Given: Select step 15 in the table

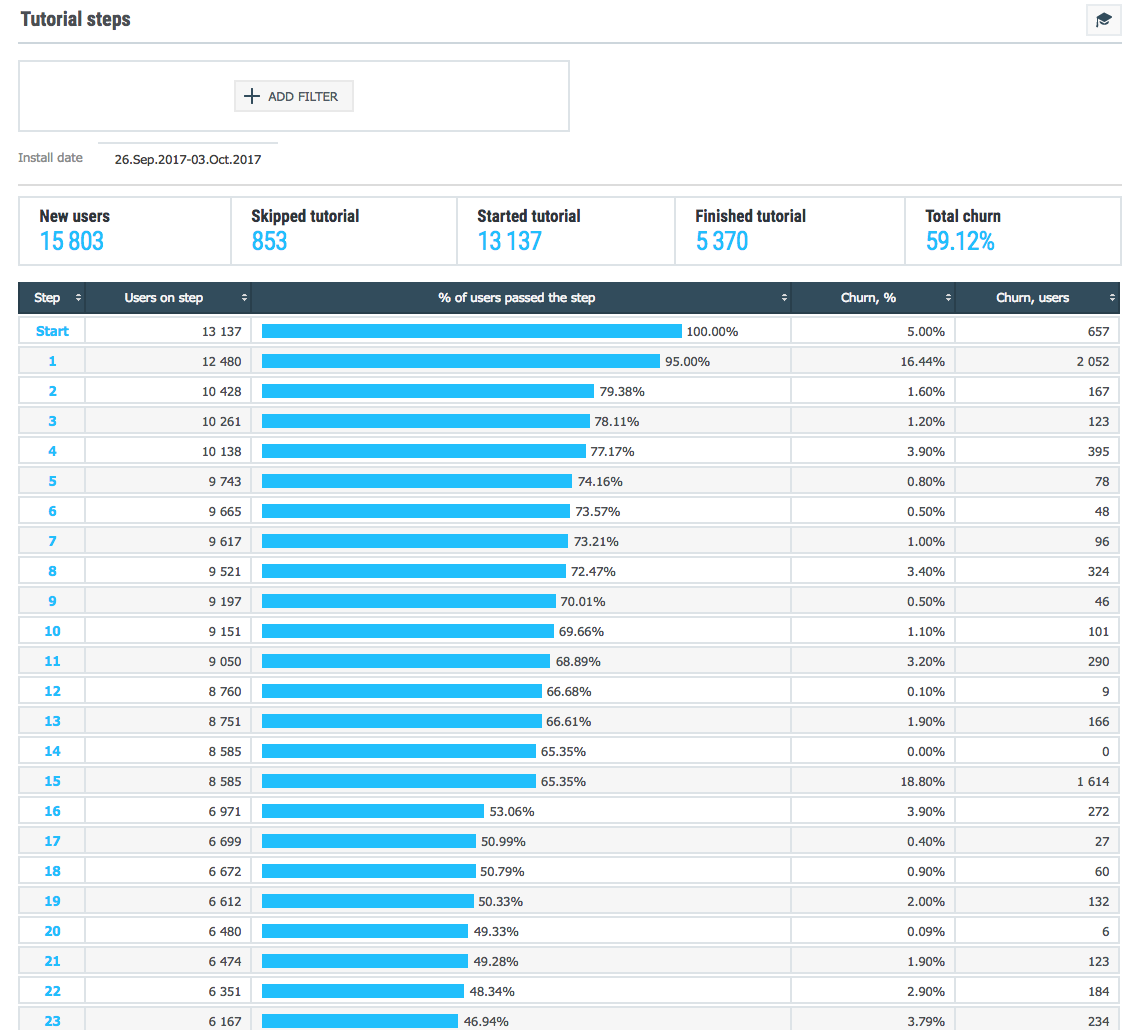Looking at the screenshot, I should pos(52,781).
